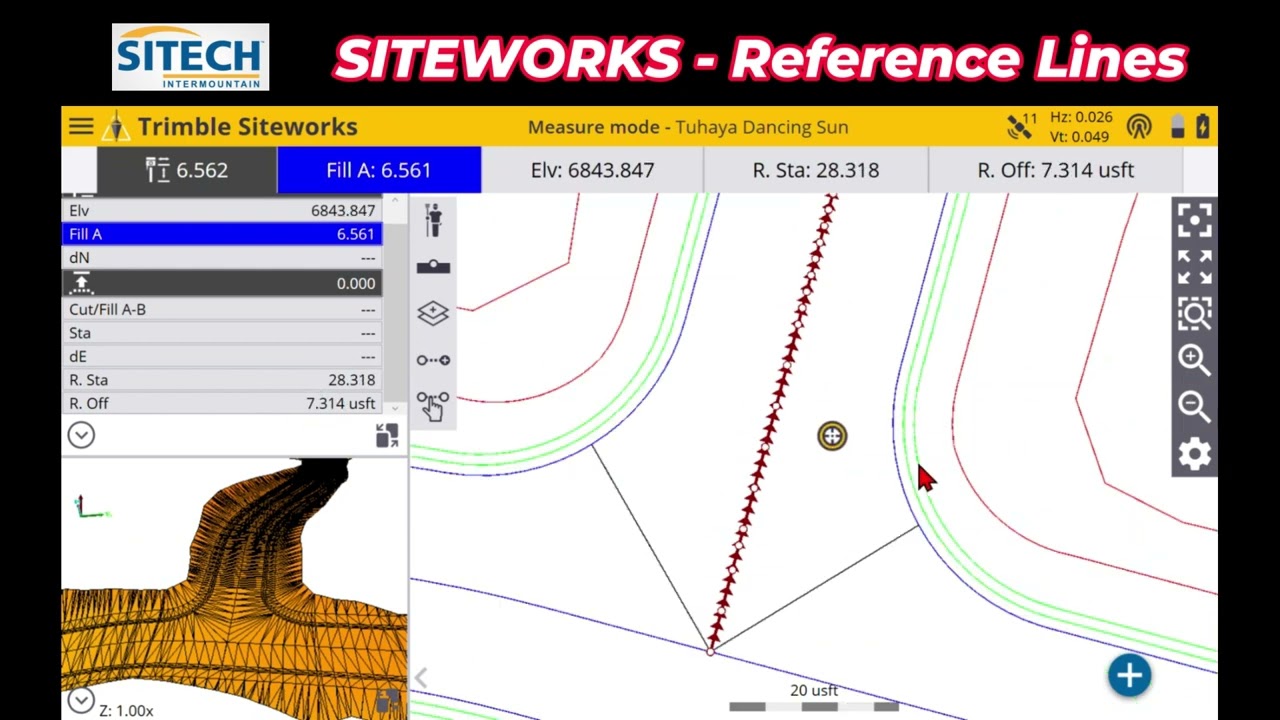Click the SITECH Intermountain logo
This screenshot has height=720, width=1280.
[190, 57]
